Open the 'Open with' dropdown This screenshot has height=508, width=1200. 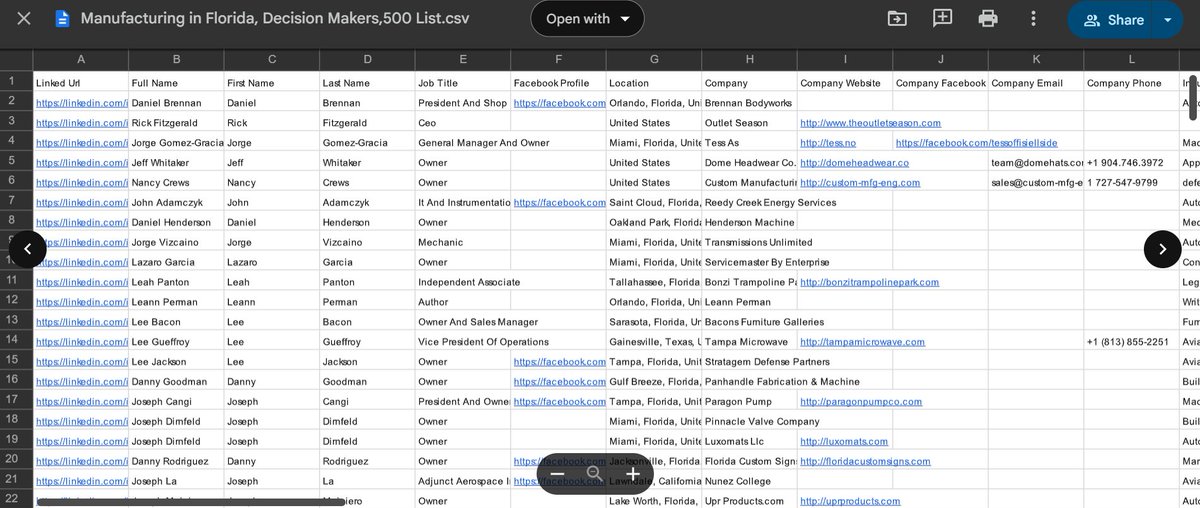(587, 19)
